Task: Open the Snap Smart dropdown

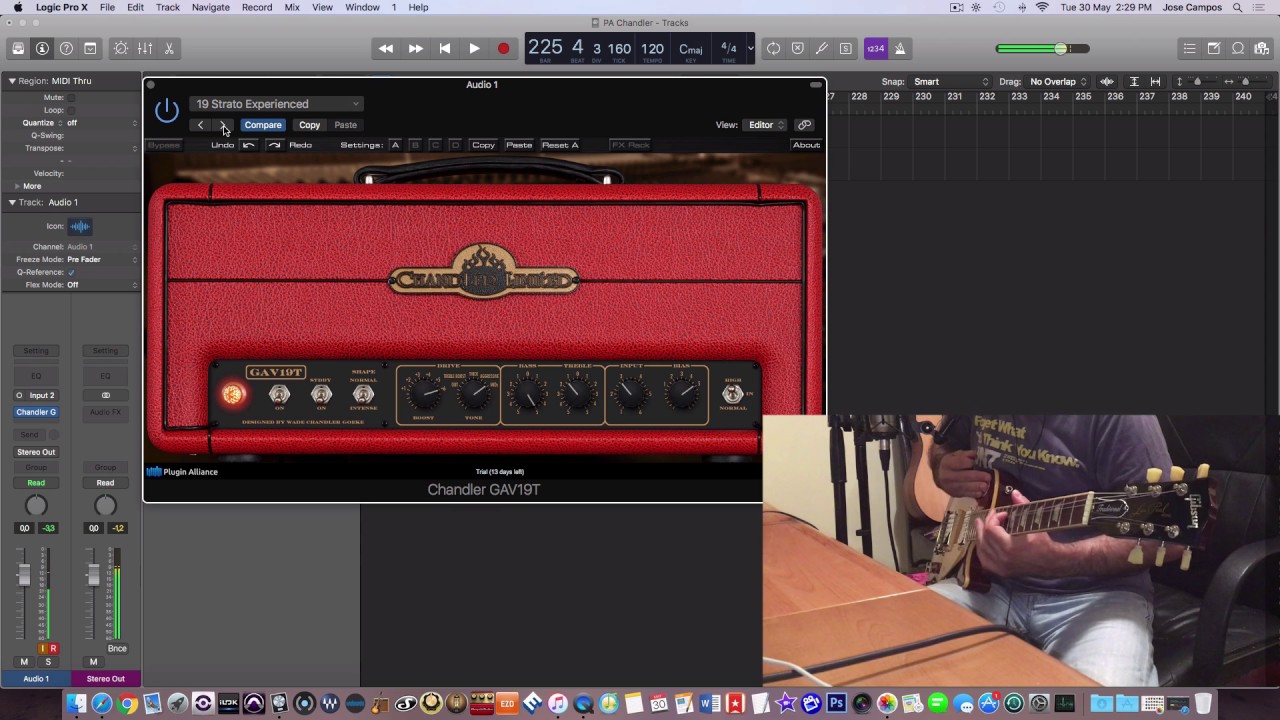Action: click(951, 82)
